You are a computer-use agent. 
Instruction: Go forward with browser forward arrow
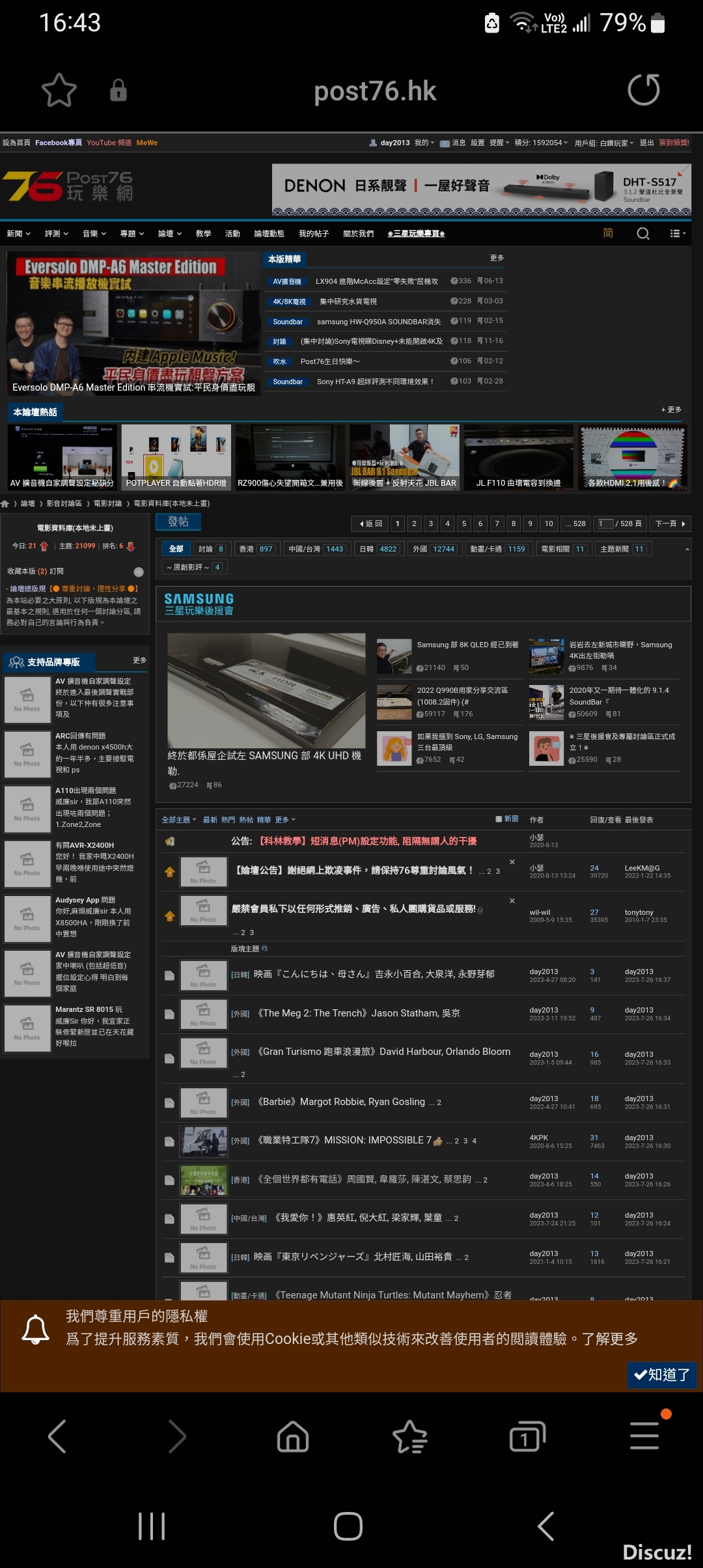[x=177, y=1436]
